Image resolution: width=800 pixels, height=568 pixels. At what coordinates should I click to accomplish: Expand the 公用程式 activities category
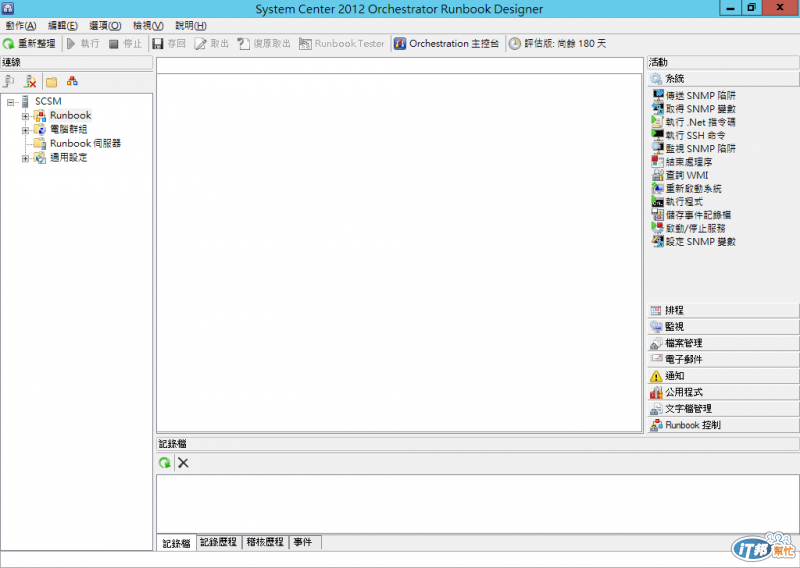pyautogui.click(x=723, y=392)
